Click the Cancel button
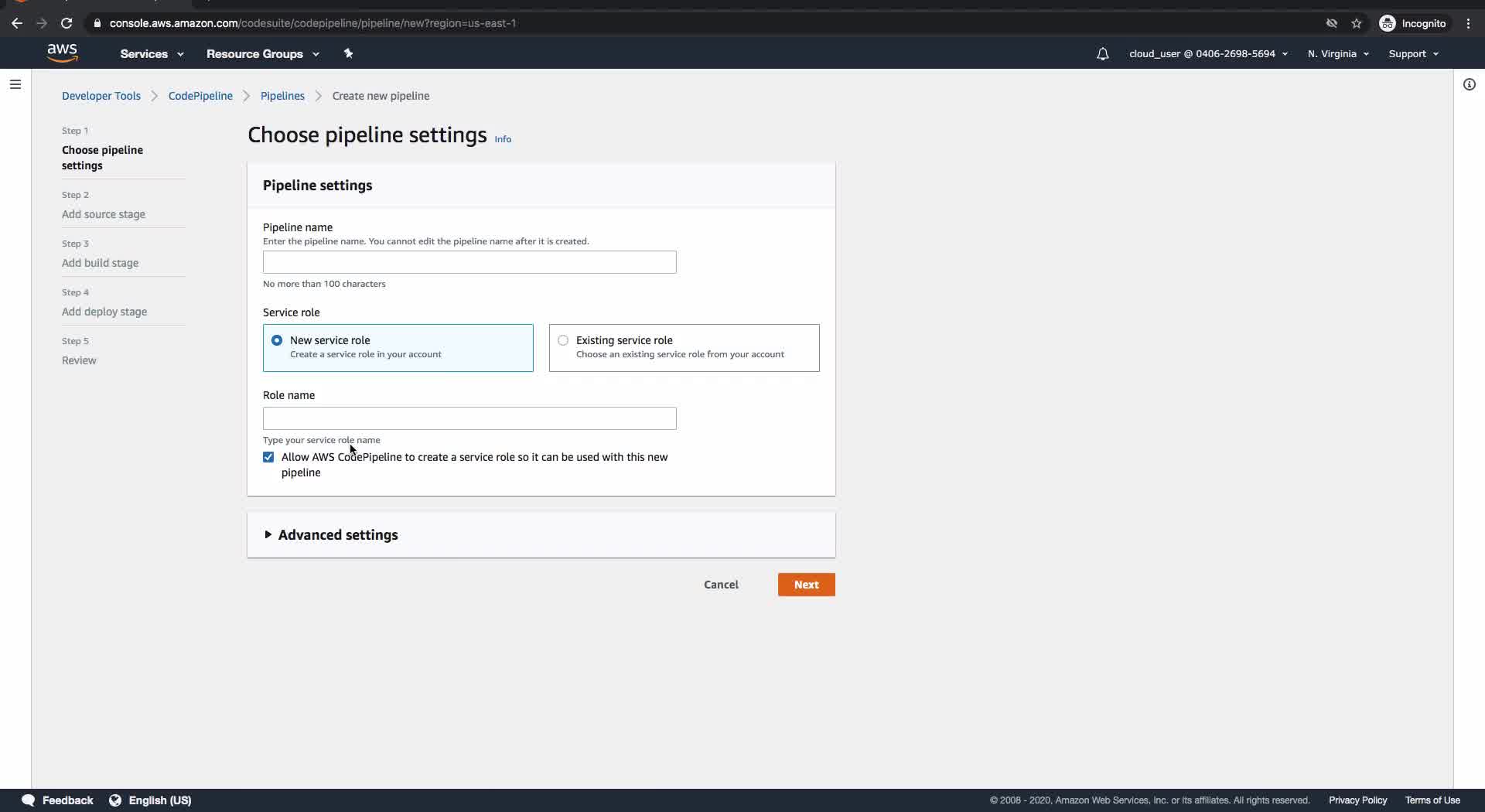Image resolution: width=1485 pixels, height=812 pixels. 721,585
